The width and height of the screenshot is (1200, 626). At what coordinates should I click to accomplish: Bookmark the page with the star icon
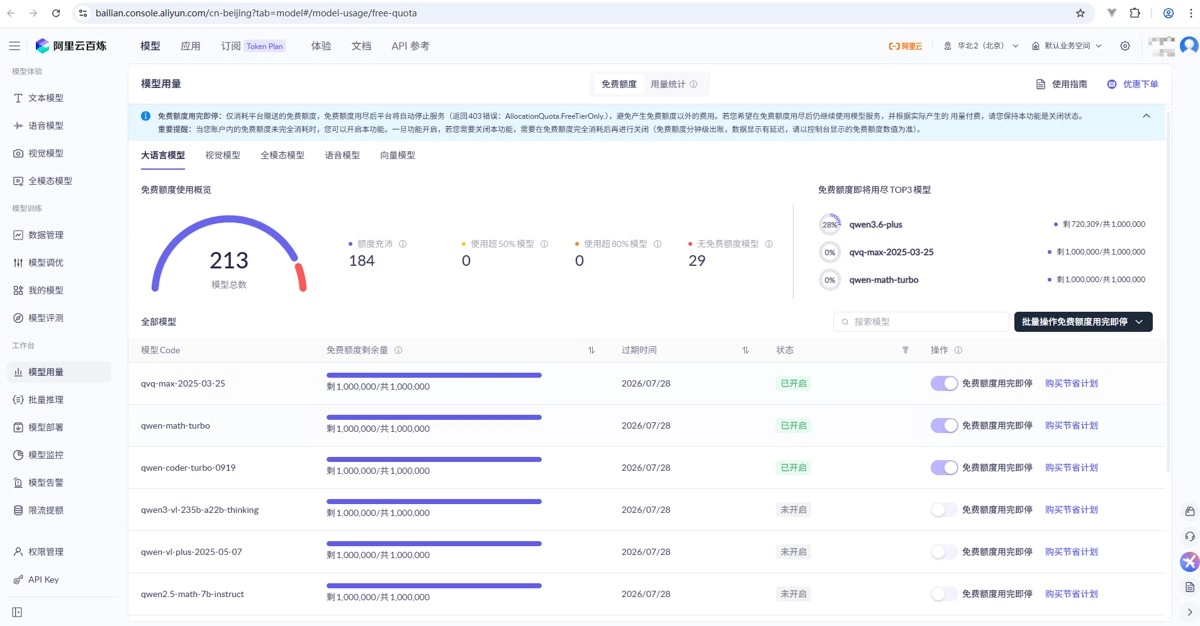pyautogui.click(x=1080, y=13)
